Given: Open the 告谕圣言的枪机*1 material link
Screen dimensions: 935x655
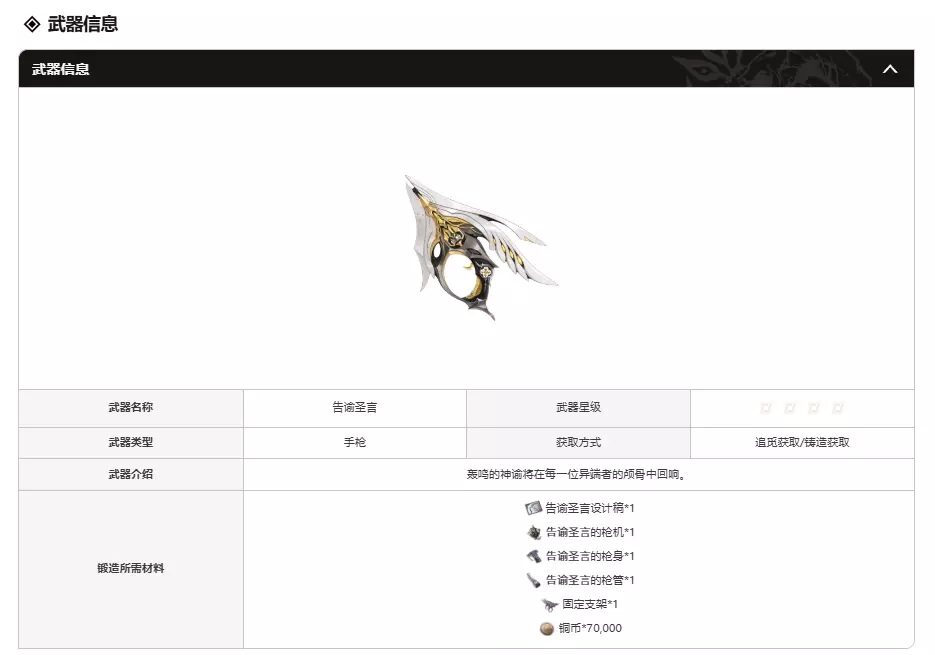Looking at the screenshot, I should [590, 532].
